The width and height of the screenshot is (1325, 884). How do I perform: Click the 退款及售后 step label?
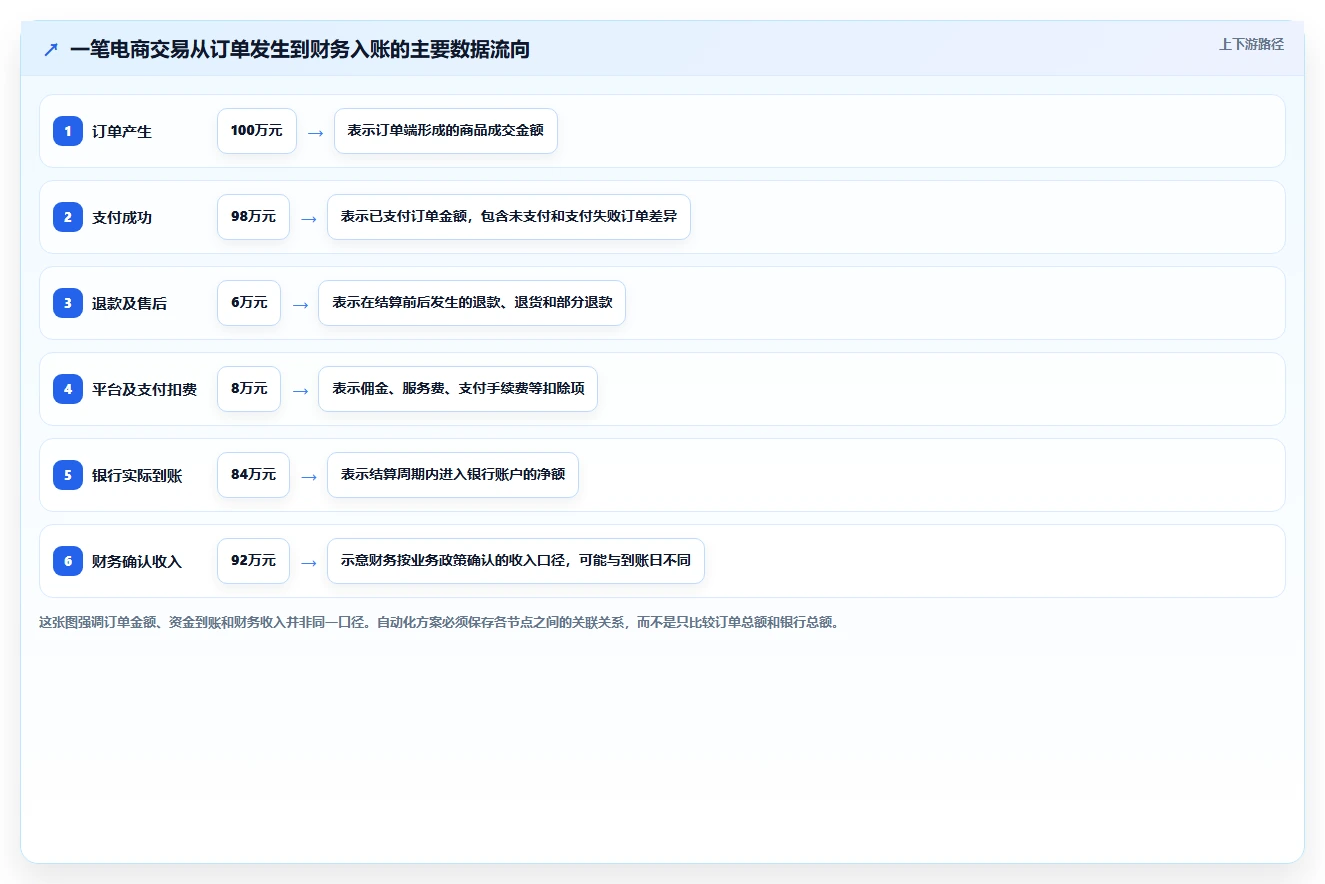point(129,303)
